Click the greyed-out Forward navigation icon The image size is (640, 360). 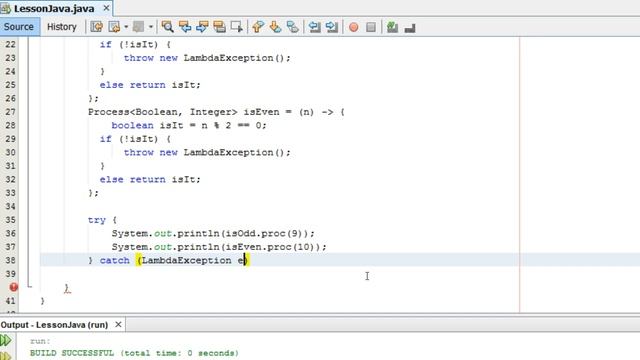click(138, 27)
